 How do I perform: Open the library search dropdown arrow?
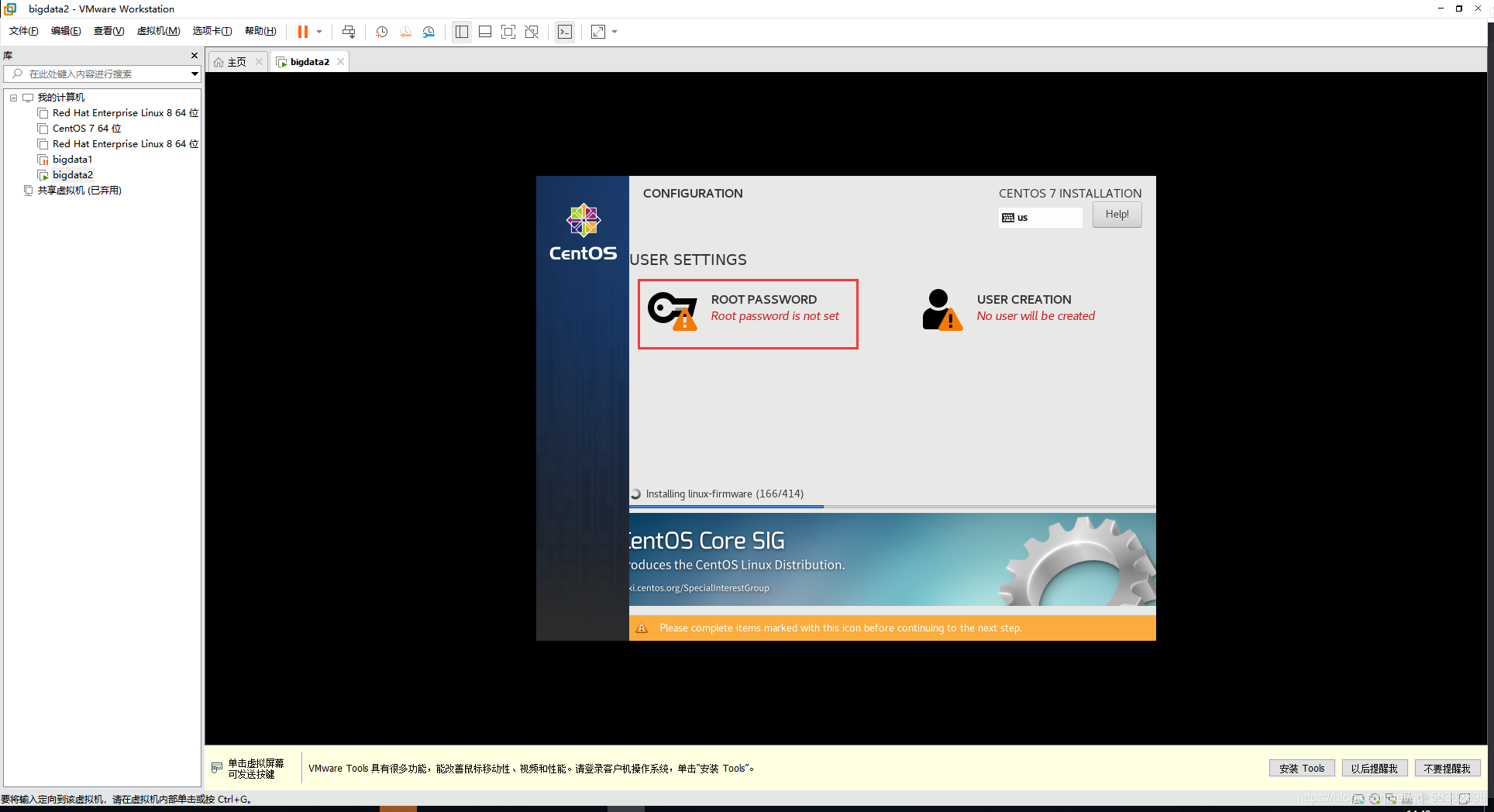tap(194, 74)
